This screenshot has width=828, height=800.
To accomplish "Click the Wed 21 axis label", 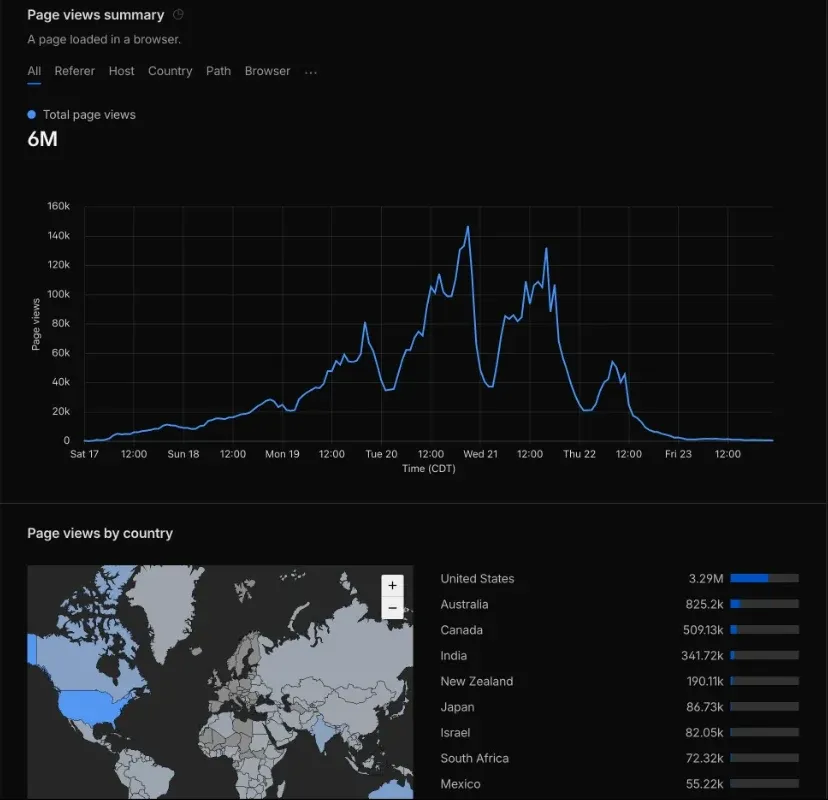I will click(x=481, y=454).
